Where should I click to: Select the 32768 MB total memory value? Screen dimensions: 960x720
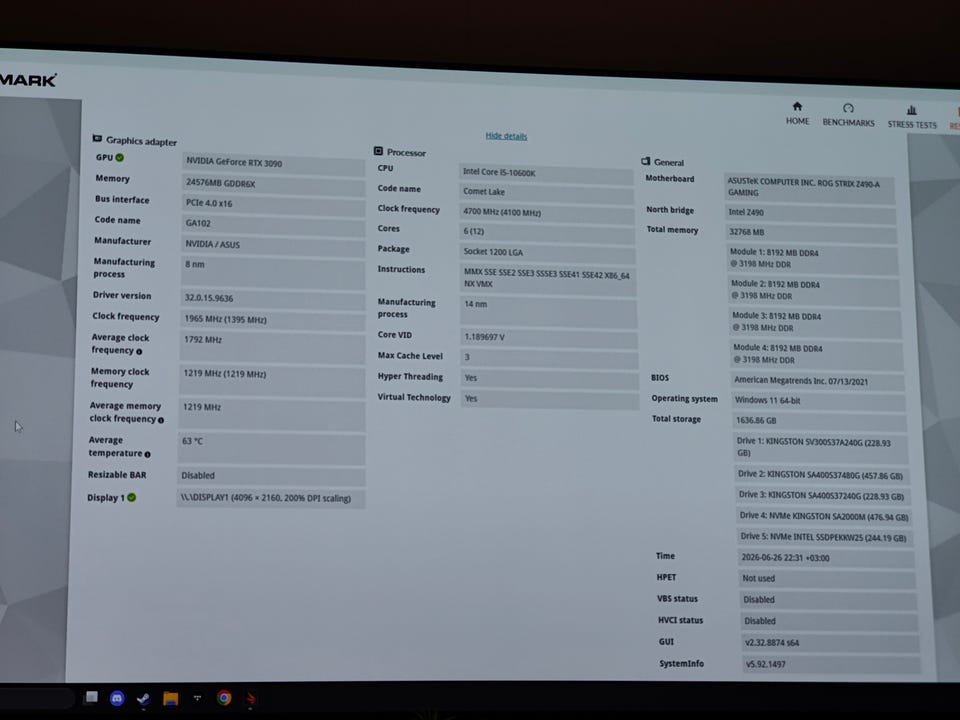coord(811,233)
